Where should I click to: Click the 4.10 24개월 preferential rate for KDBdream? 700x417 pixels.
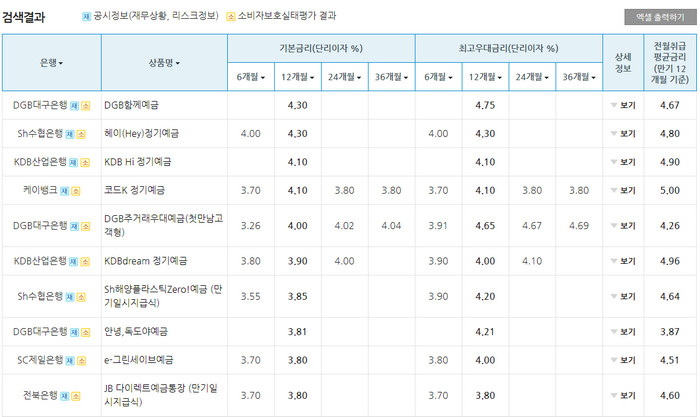(x=532, y=261)
